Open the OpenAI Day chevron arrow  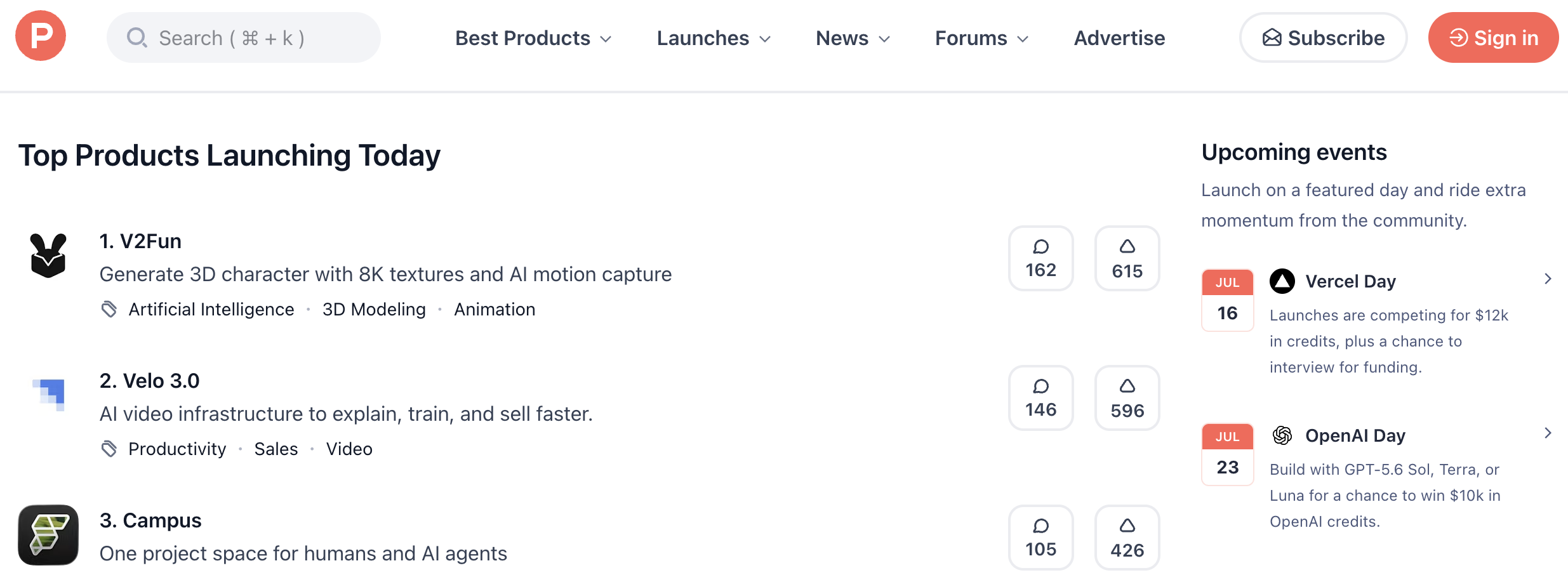click(1548, 433)
